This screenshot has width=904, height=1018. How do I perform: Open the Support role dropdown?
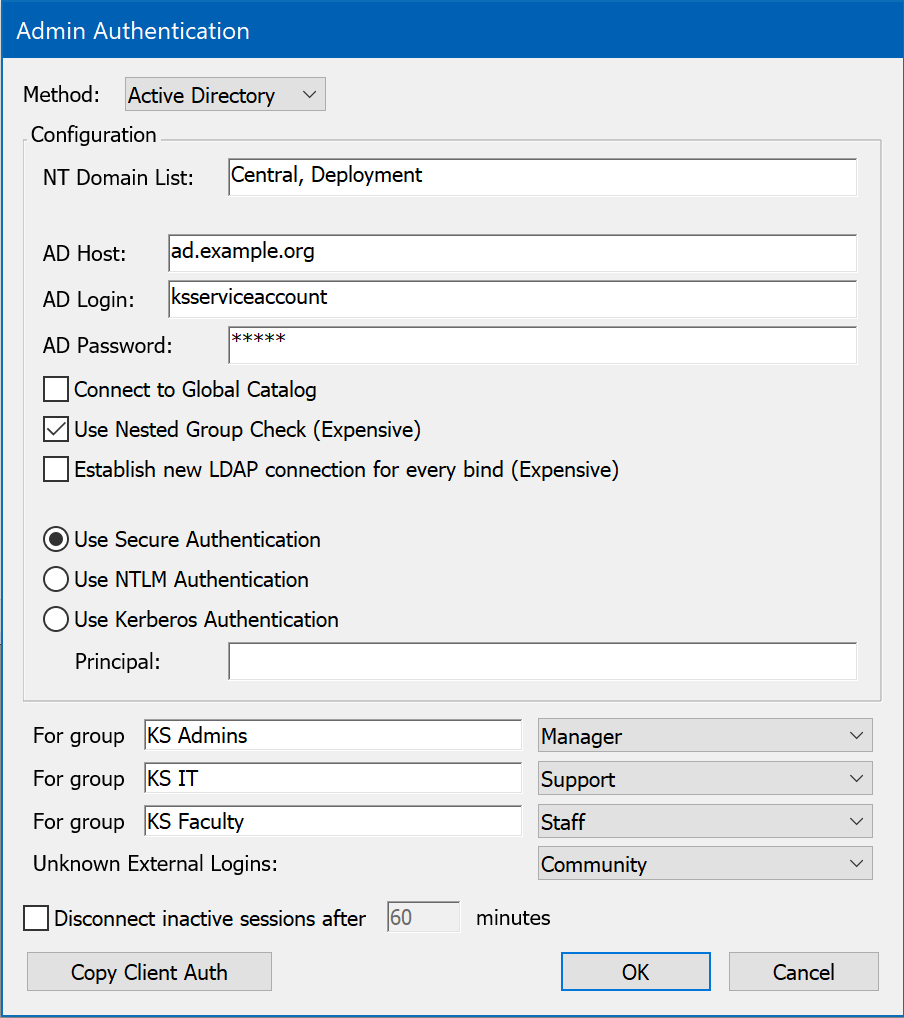[x=704, y=779]
